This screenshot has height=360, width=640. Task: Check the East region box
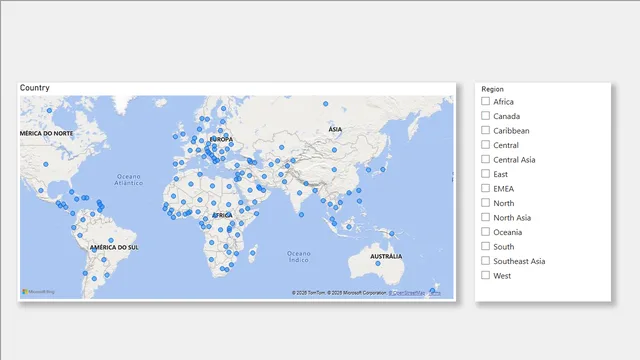[x=485, y=174]
